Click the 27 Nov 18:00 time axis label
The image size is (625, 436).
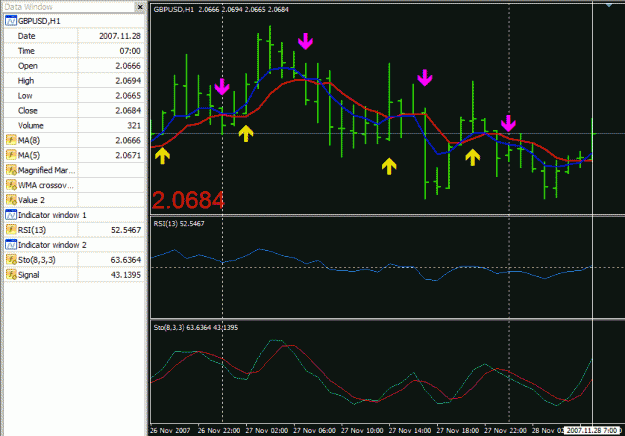[458, 430]
